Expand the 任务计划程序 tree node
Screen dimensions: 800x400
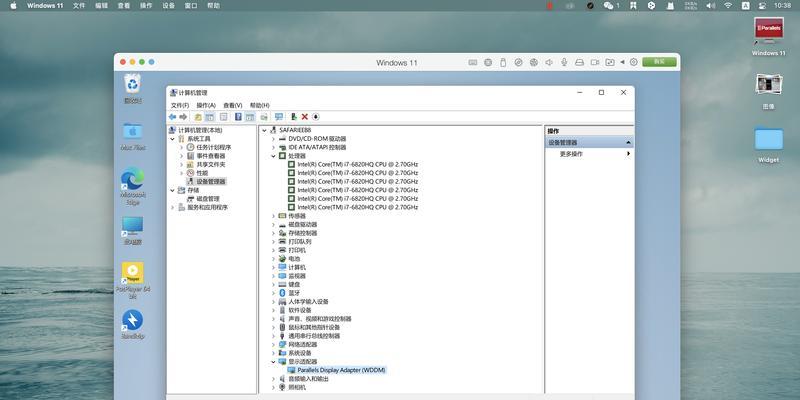(x=181, y=147)
